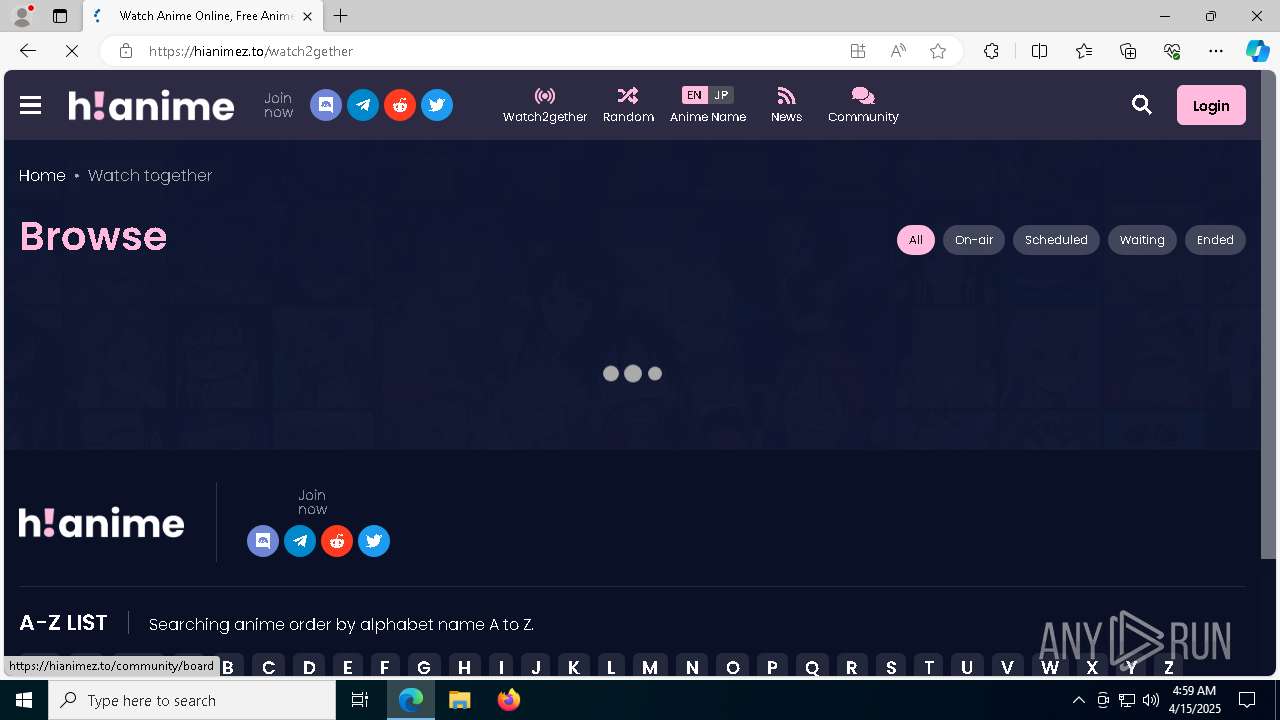Close the Watch Anime Online tab

[307, 16]
